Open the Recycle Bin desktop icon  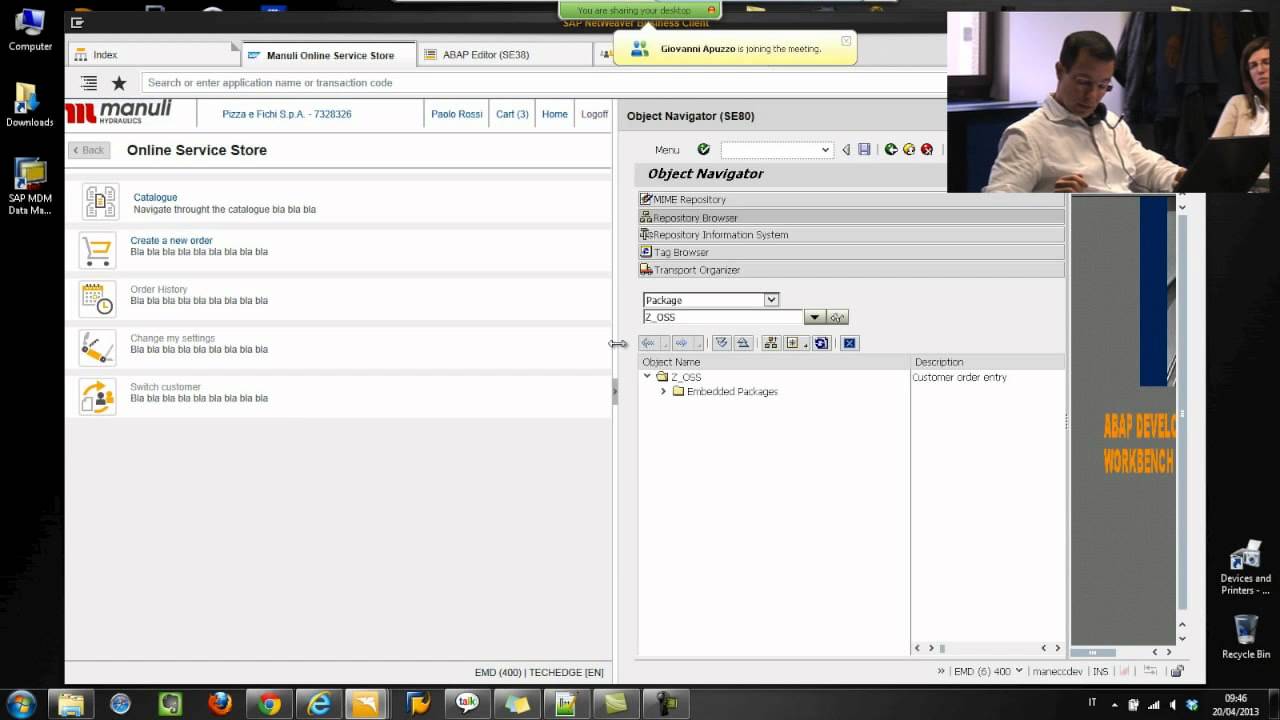click(x=1246, y=637)
